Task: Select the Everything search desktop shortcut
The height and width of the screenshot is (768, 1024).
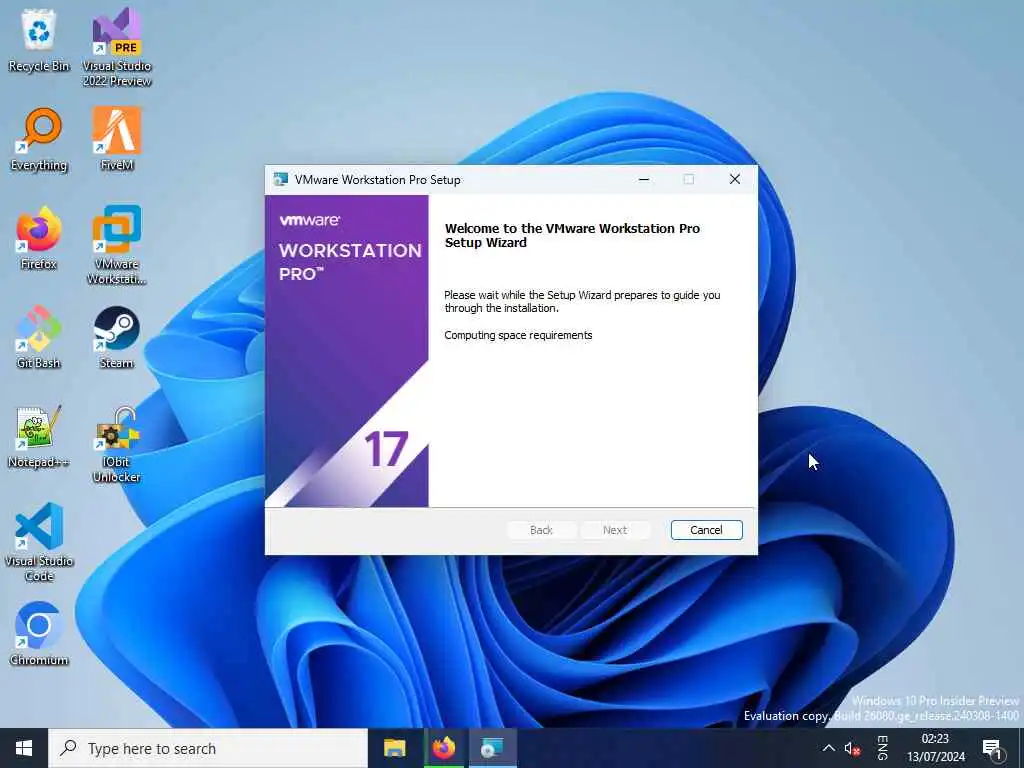Action: pos(39,140)
